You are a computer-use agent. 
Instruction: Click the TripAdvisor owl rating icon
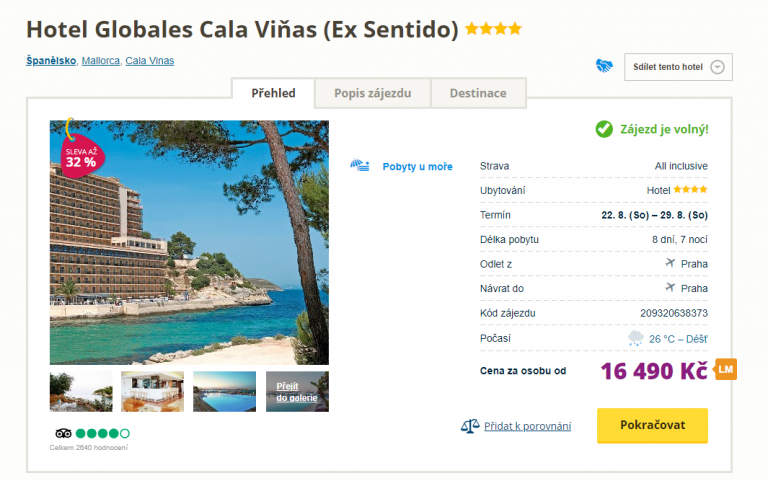[63, 433]
